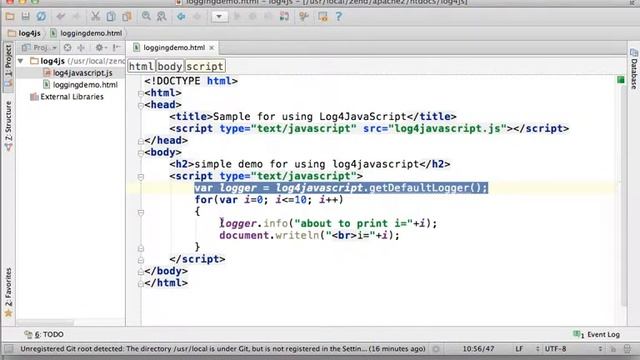Open the UTF-8 encoding selector
The height and width of the screenshot is (360, 640).
coord(573,349)
